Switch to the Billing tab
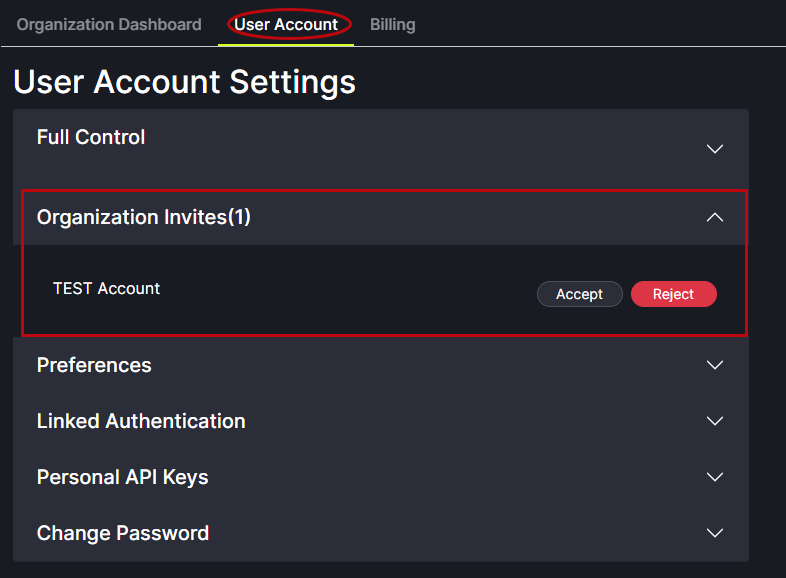This screenshot has width=786, height=578. point(392,24)
